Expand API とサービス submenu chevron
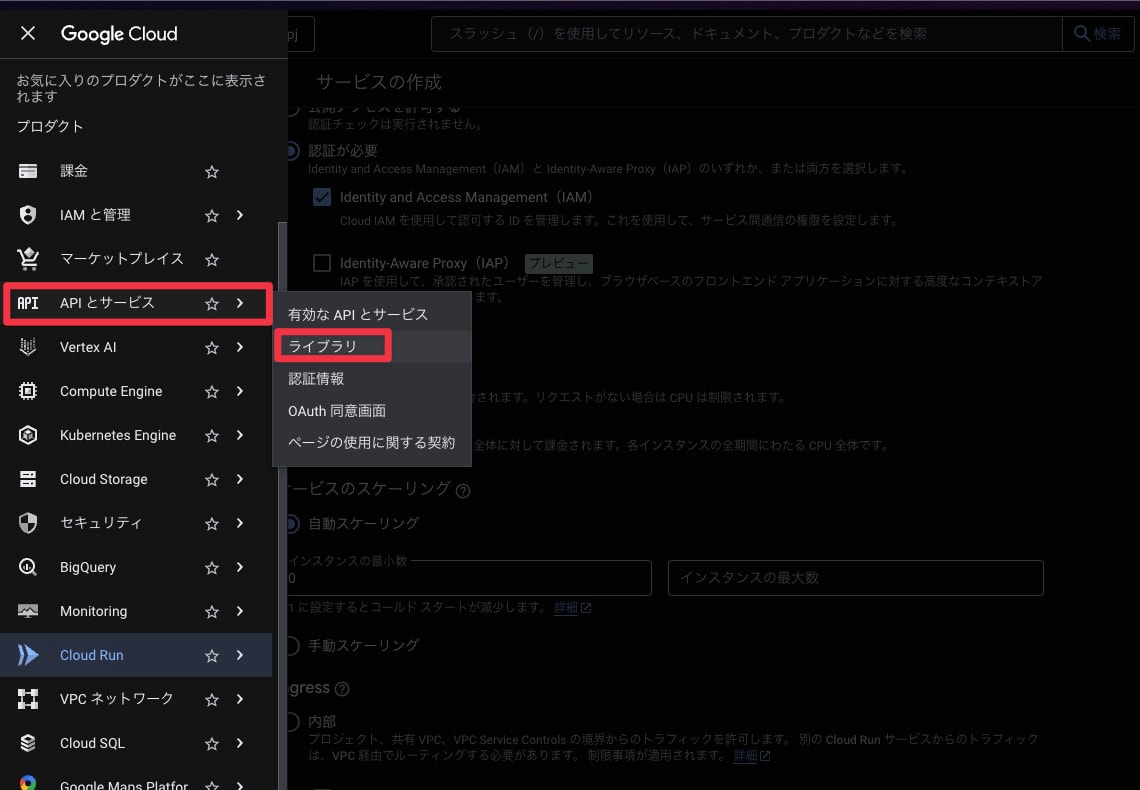This screenshot has width=1140, height=790. [240, 303]
